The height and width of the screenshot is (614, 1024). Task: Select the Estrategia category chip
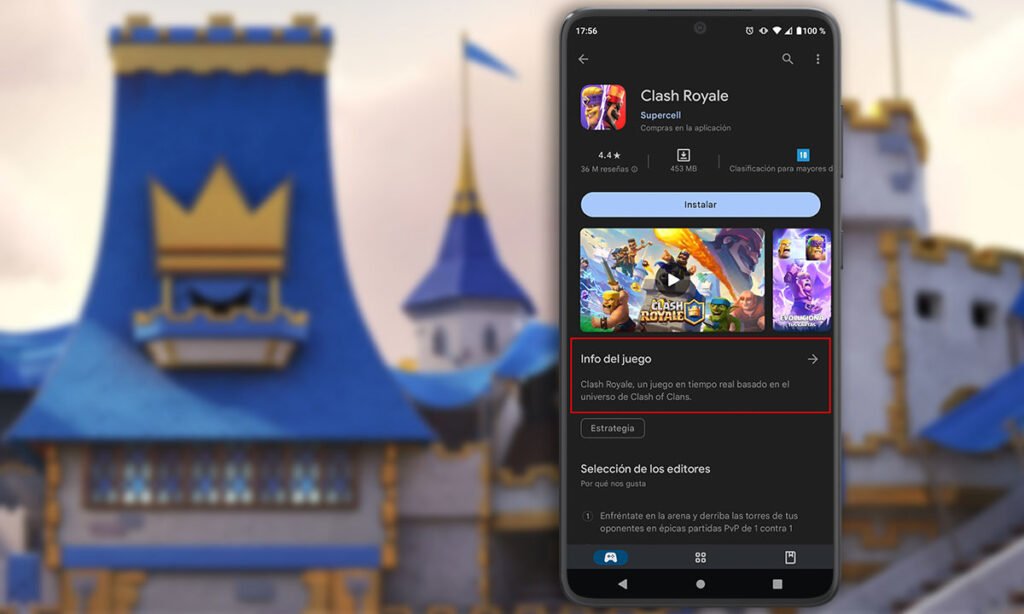point(613,428)
